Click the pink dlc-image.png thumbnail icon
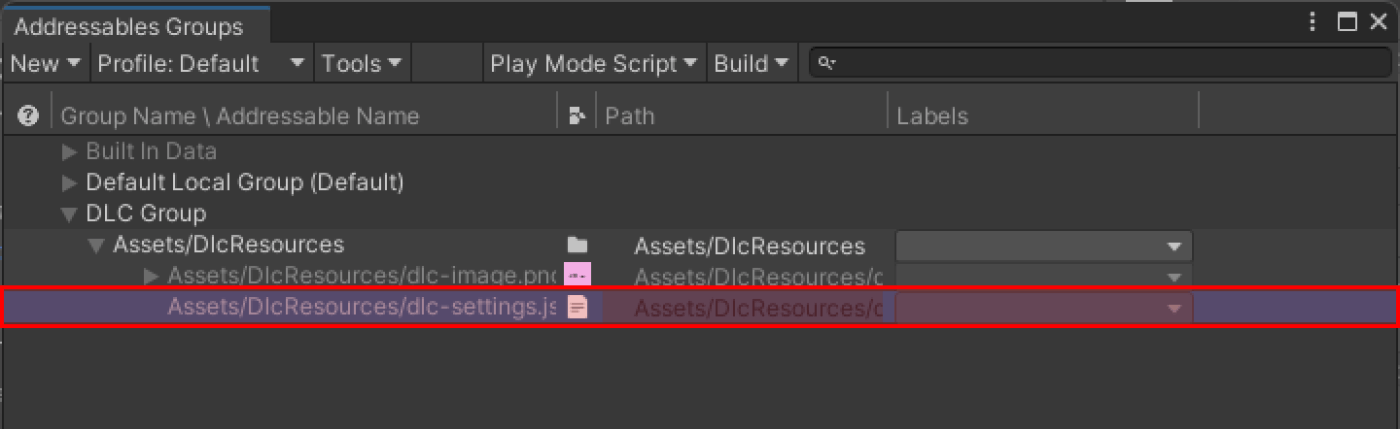 577,275
